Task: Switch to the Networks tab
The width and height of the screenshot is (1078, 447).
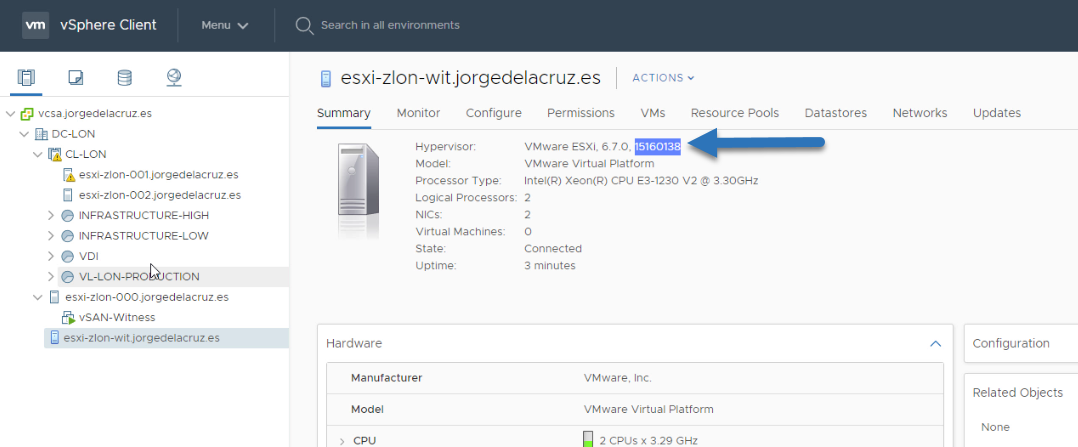Action: pos(920,113)
